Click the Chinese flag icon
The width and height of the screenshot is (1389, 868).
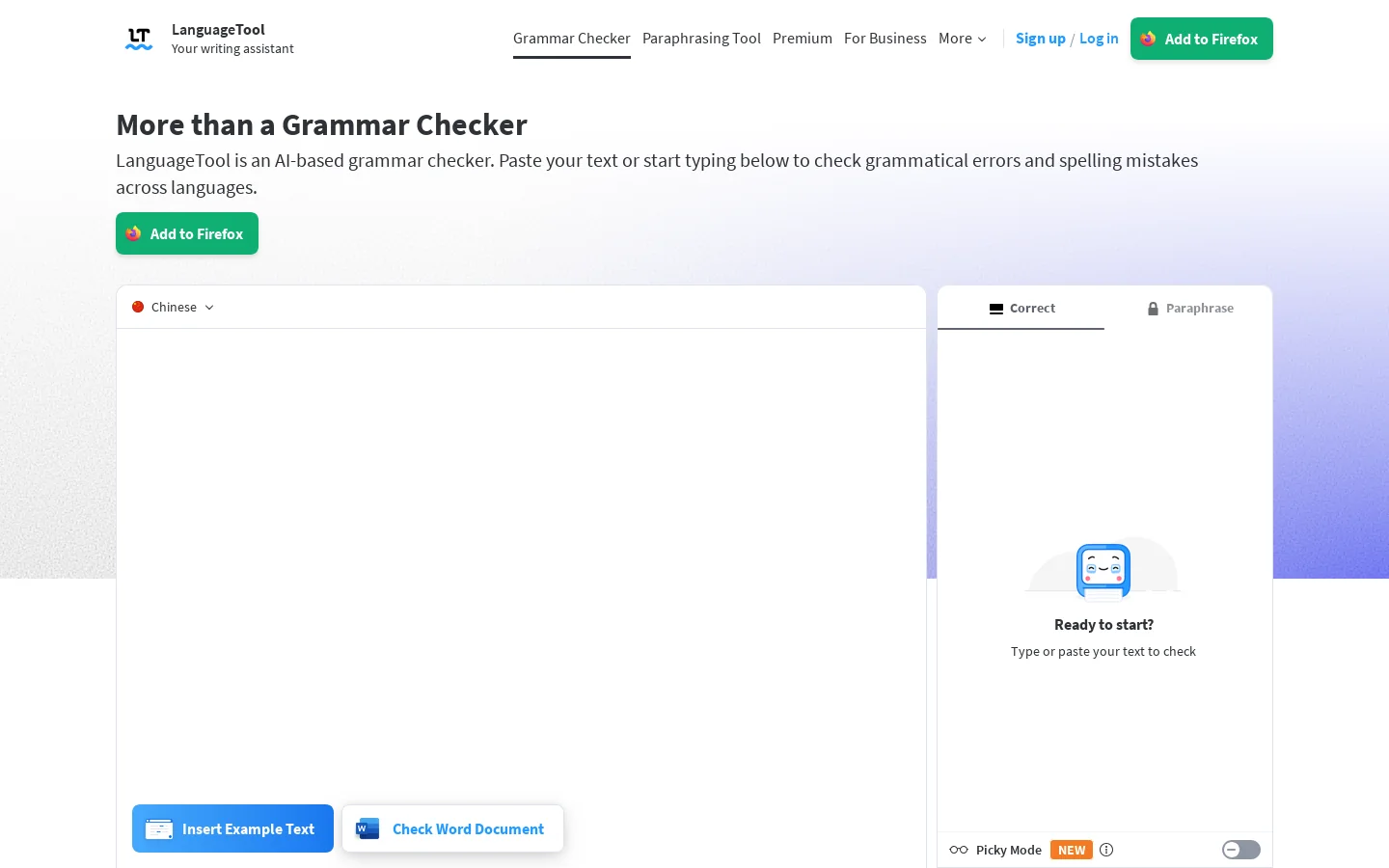[x=138, y=307]
